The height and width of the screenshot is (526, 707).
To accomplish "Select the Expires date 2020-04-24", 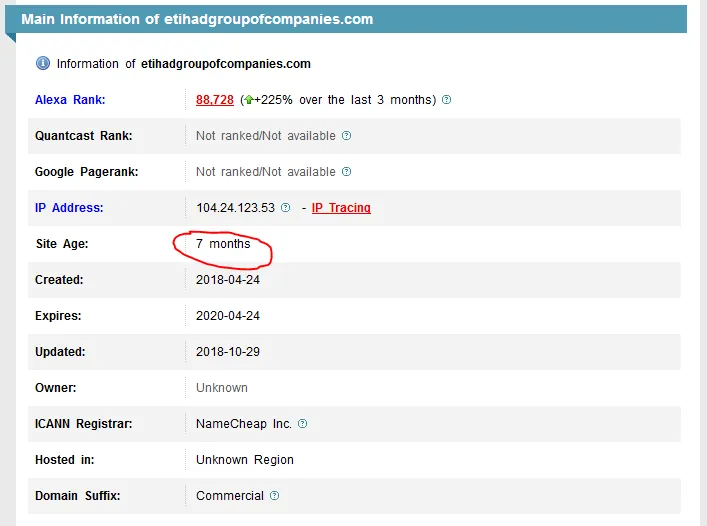I will (x=228, y=316).
